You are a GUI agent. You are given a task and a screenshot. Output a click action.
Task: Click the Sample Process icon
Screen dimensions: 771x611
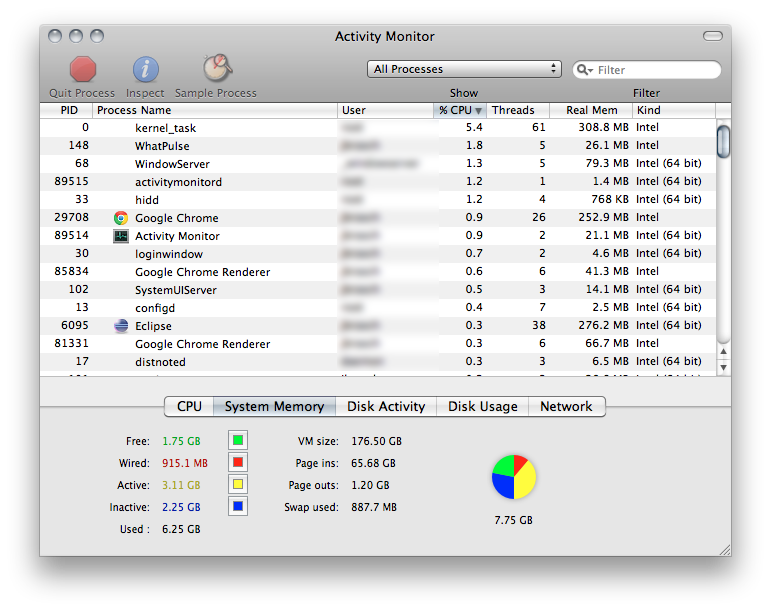coord(217,68)
